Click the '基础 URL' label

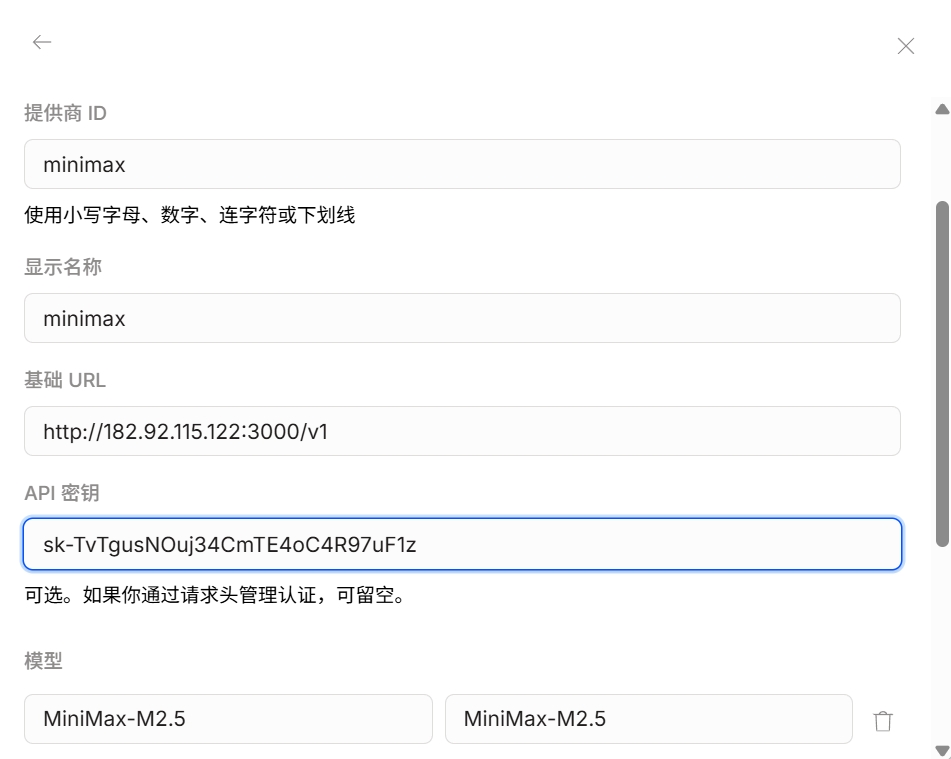[65, 380]
